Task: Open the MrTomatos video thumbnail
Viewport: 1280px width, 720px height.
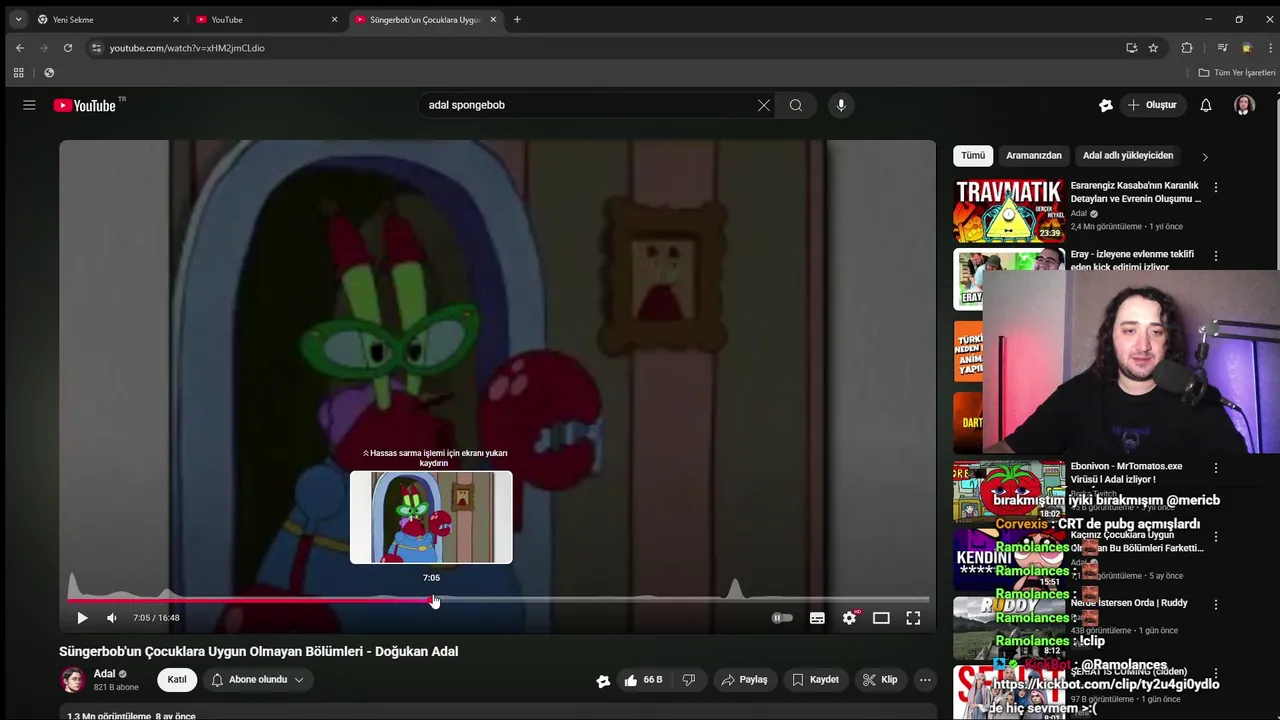Action: [x=1009, y=491]
